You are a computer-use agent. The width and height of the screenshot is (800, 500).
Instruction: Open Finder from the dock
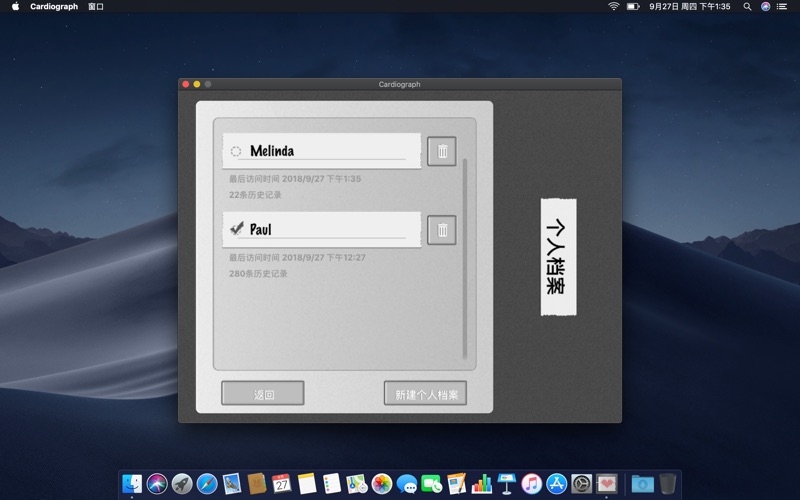click(132, 484)
